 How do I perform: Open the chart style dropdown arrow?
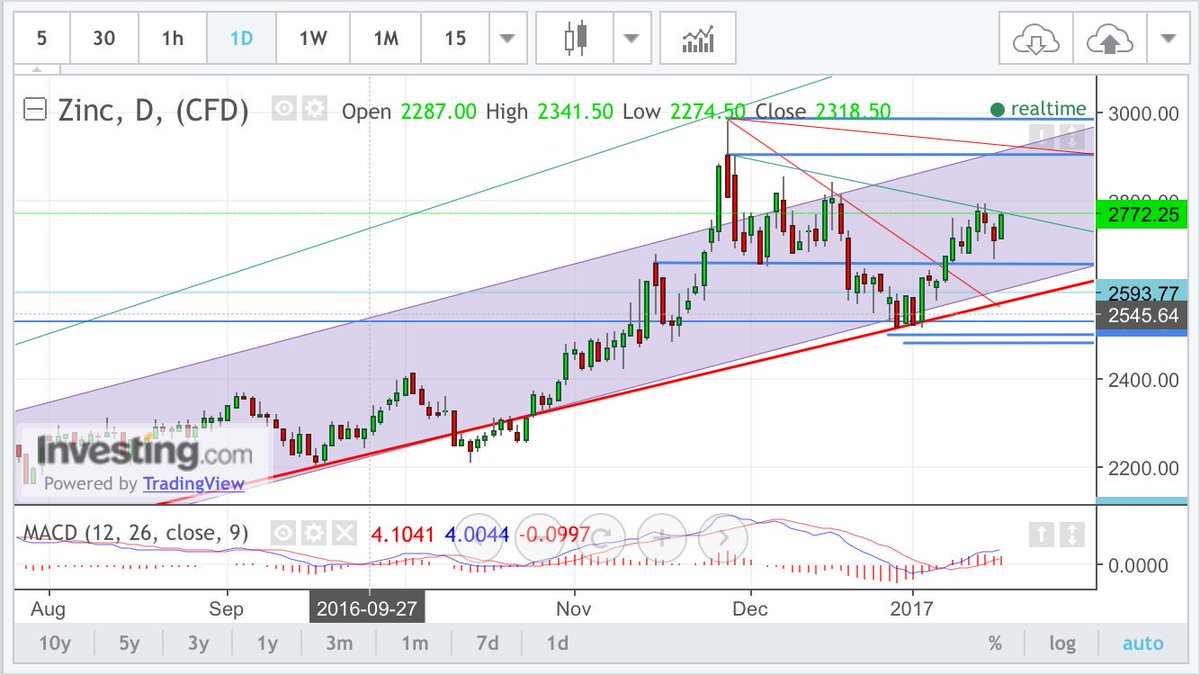click(632, 37)
